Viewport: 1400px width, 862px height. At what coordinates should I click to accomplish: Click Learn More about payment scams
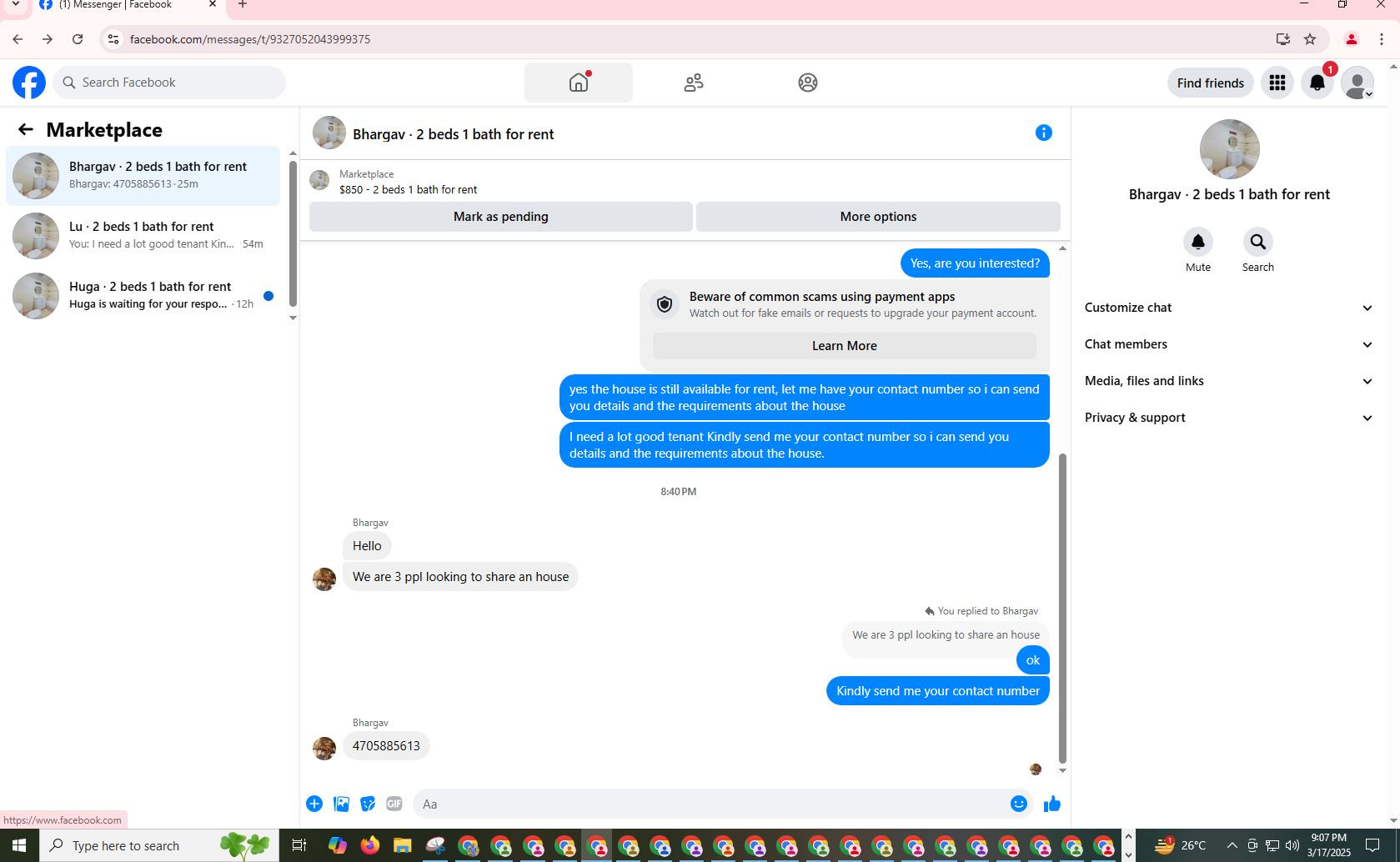point(845,346)
